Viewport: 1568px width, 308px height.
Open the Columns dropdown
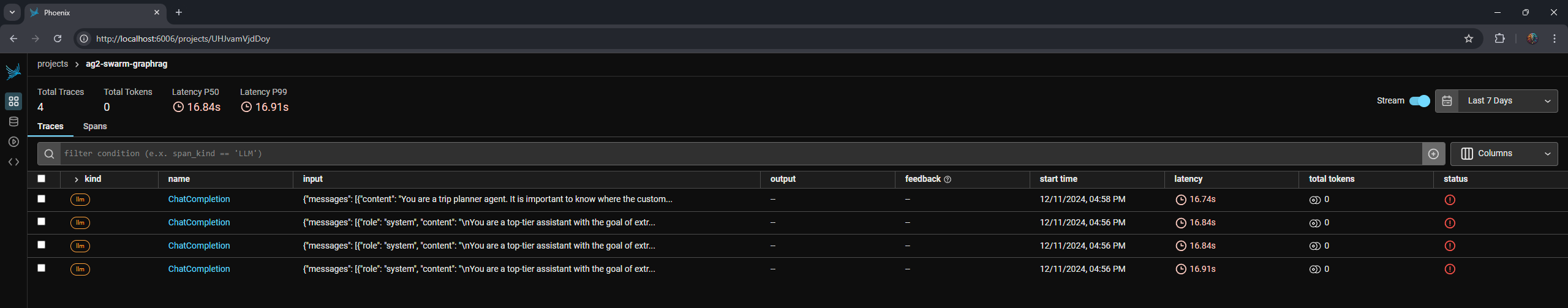(x=1504, y=154)
